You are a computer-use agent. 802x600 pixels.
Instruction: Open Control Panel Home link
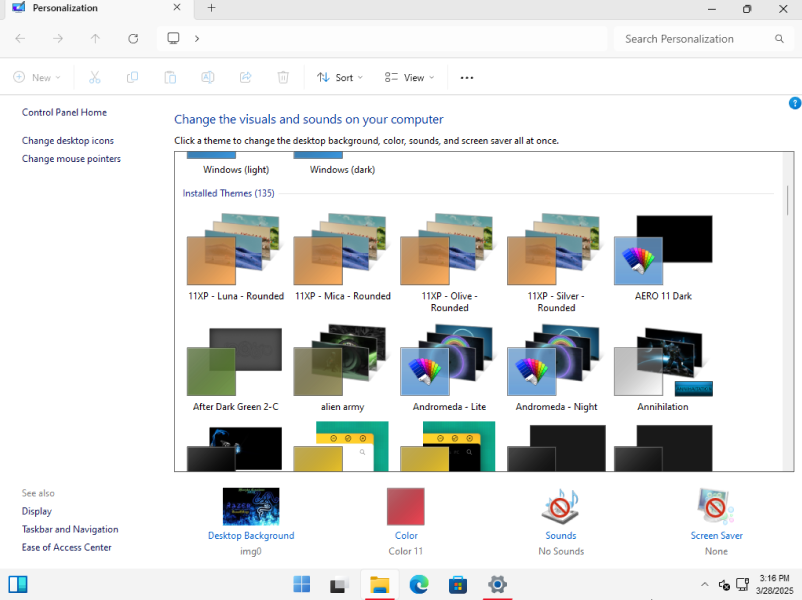click(64, 113)
